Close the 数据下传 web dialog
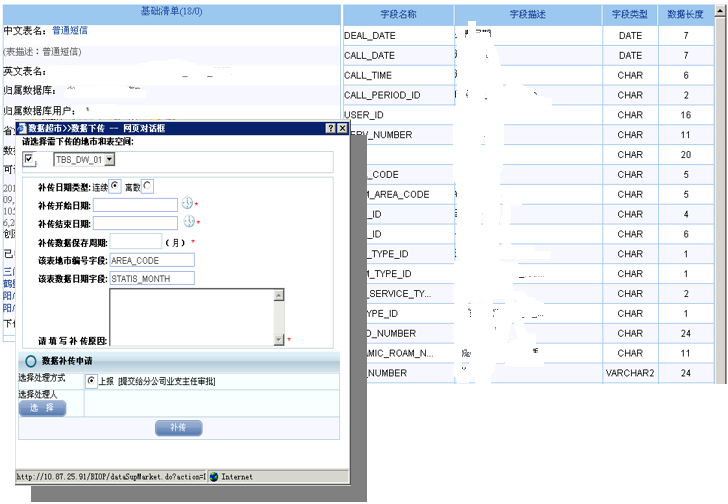 point(342,128)
